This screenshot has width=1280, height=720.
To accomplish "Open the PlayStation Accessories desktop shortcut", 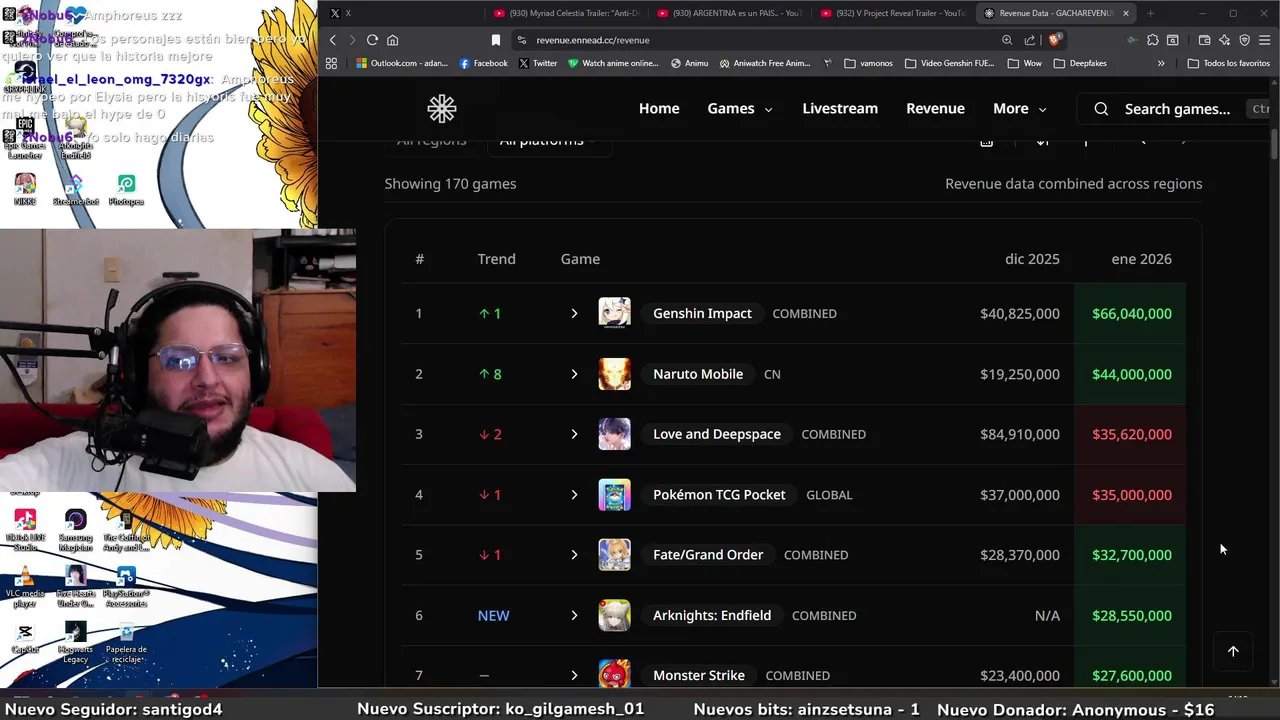I will (126, 586).
